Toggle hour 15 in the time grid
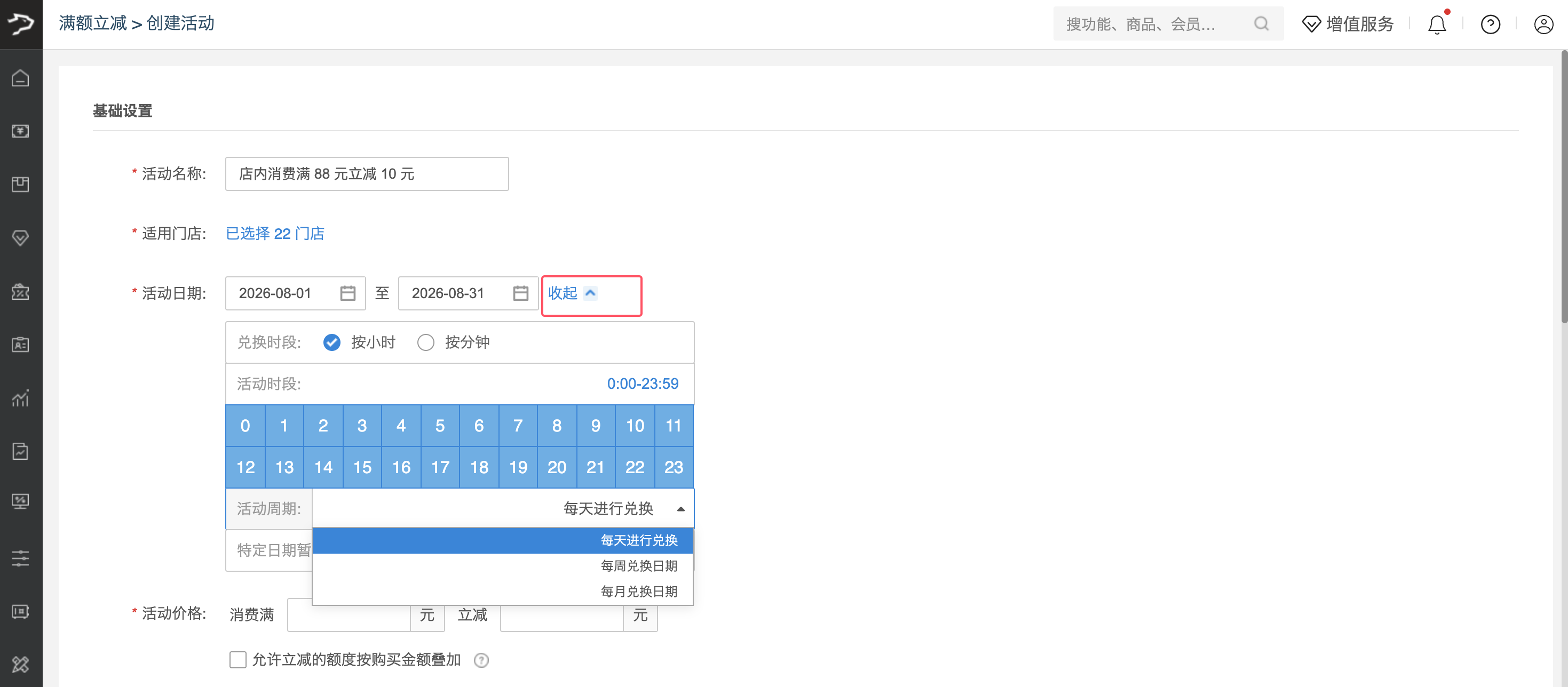The height and width of the screenshot is (687, 1568). (x=362, y=467)
